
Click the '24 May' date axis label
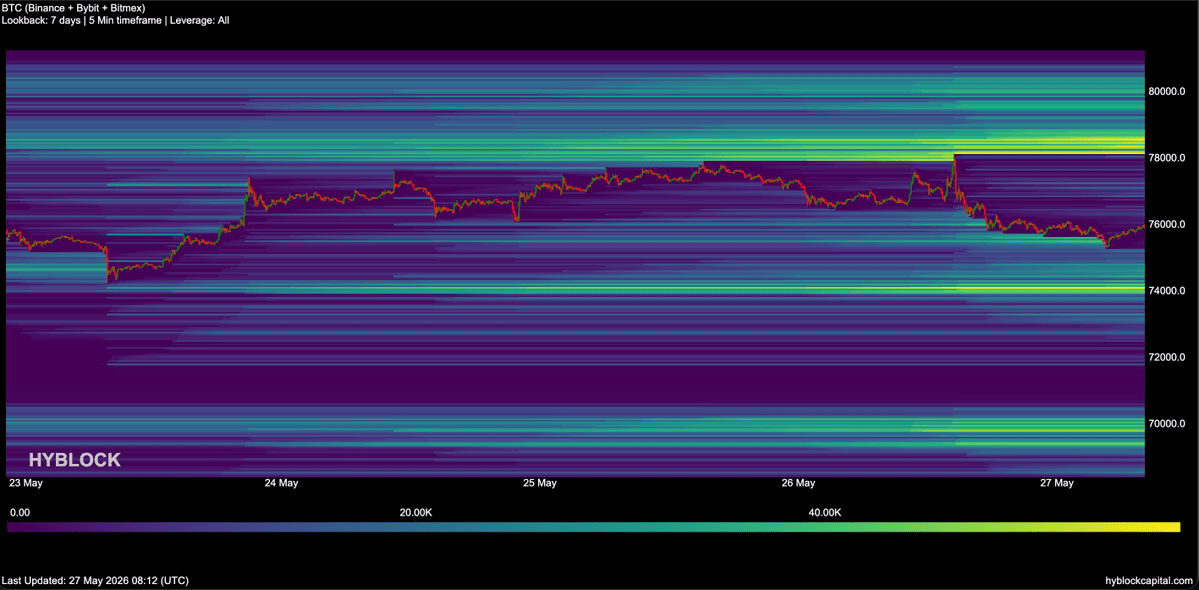point(281,483)
